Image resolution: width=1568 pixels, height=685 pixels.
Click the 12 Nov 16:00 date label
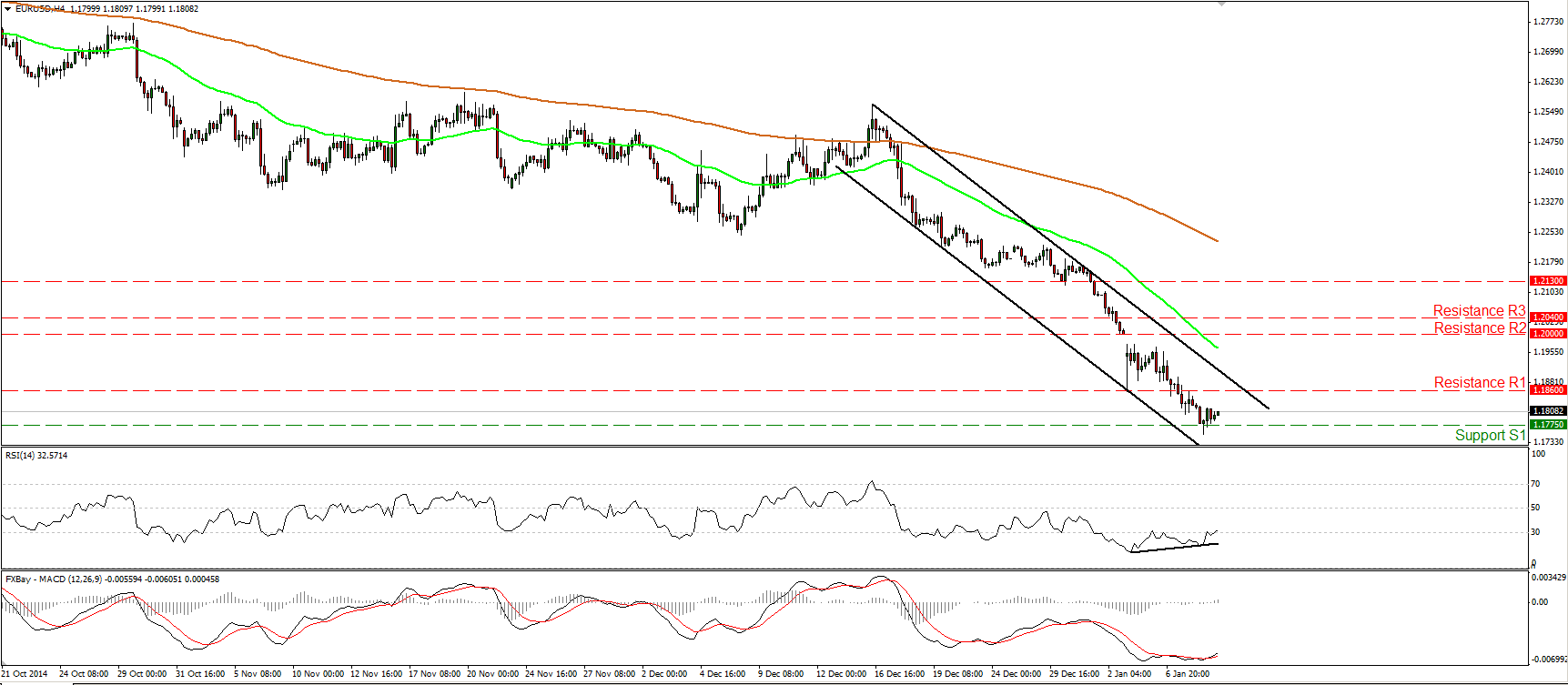click(377, 674)
